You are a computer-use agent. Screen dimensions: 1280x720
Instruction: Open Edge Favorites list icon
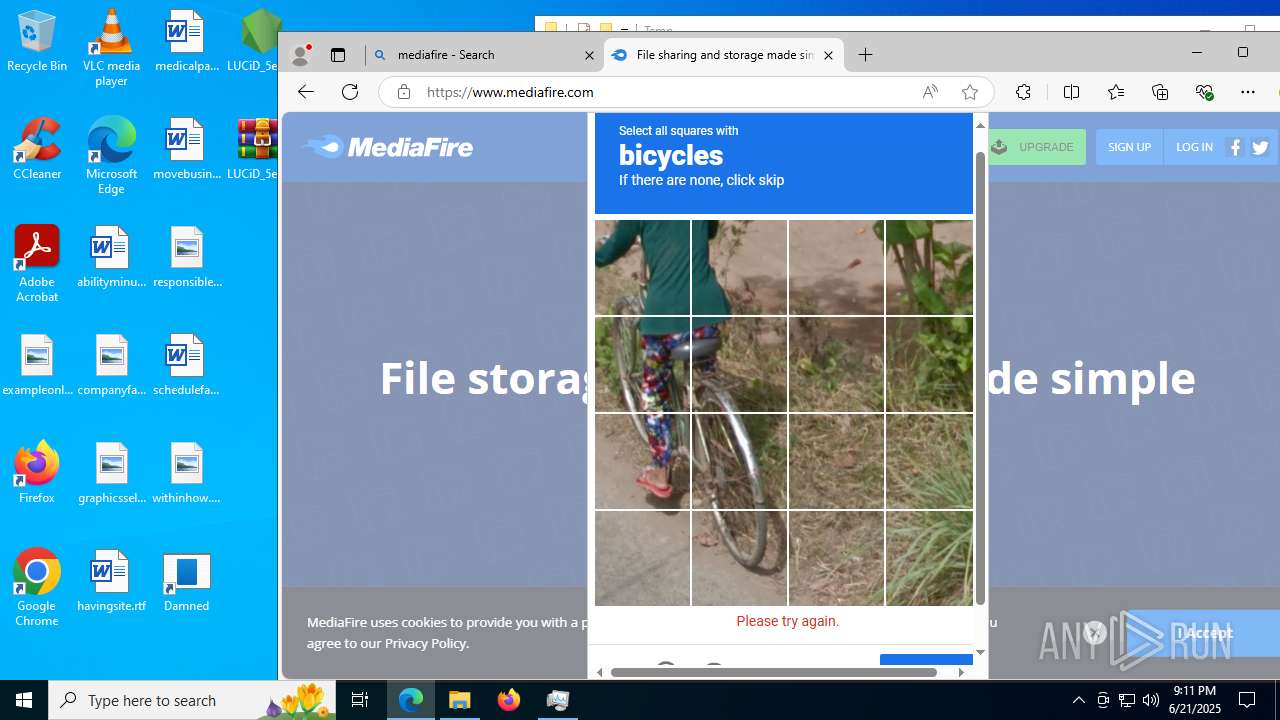tap(1116, 92)
